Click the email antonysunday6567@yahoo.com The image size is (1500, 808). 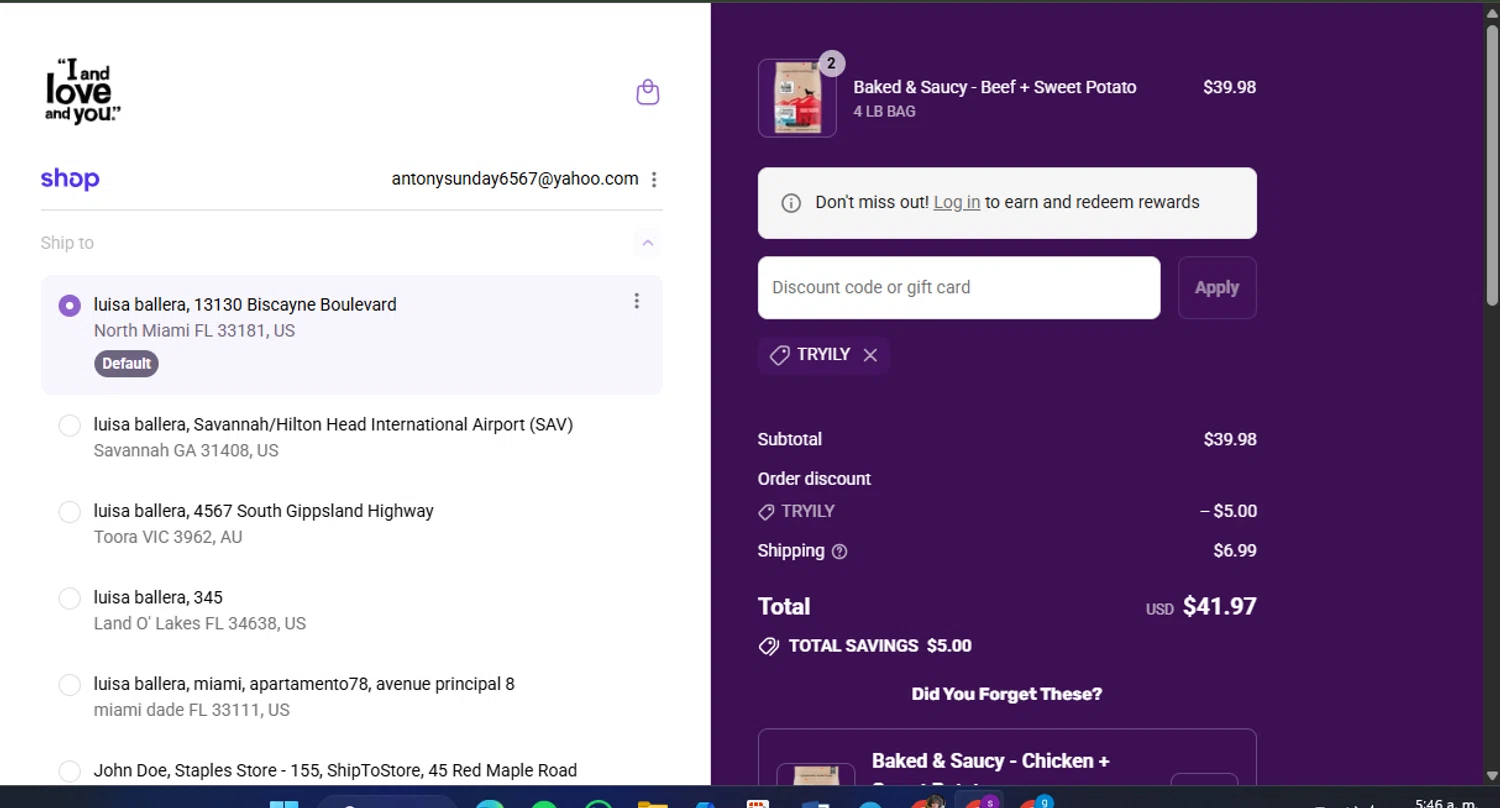point(515,179)
